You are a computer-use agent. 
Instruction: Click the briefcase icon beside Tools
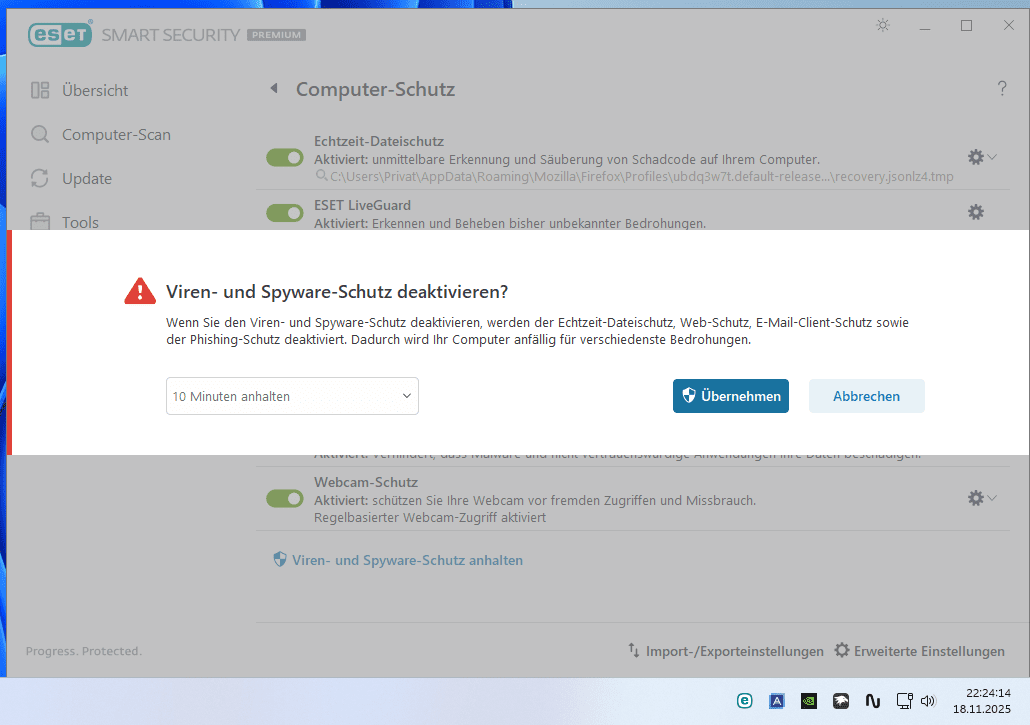(x=39, y=221)
